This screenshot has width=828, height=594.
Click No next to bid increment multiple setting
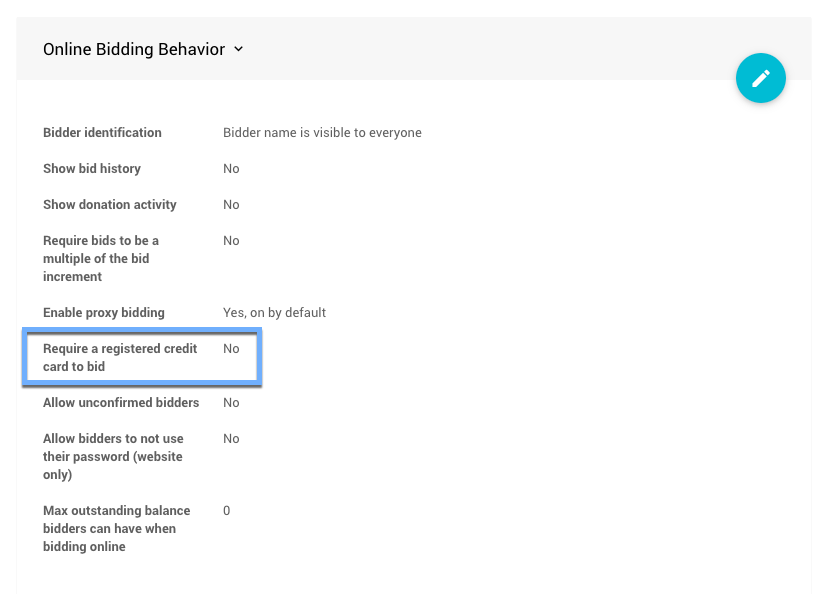[231, 241]
